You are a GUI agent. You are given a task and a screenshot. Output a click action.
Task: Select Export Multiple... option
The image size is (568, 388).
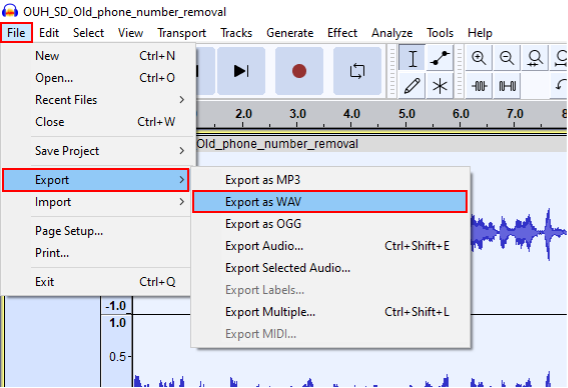pos(330,312)
